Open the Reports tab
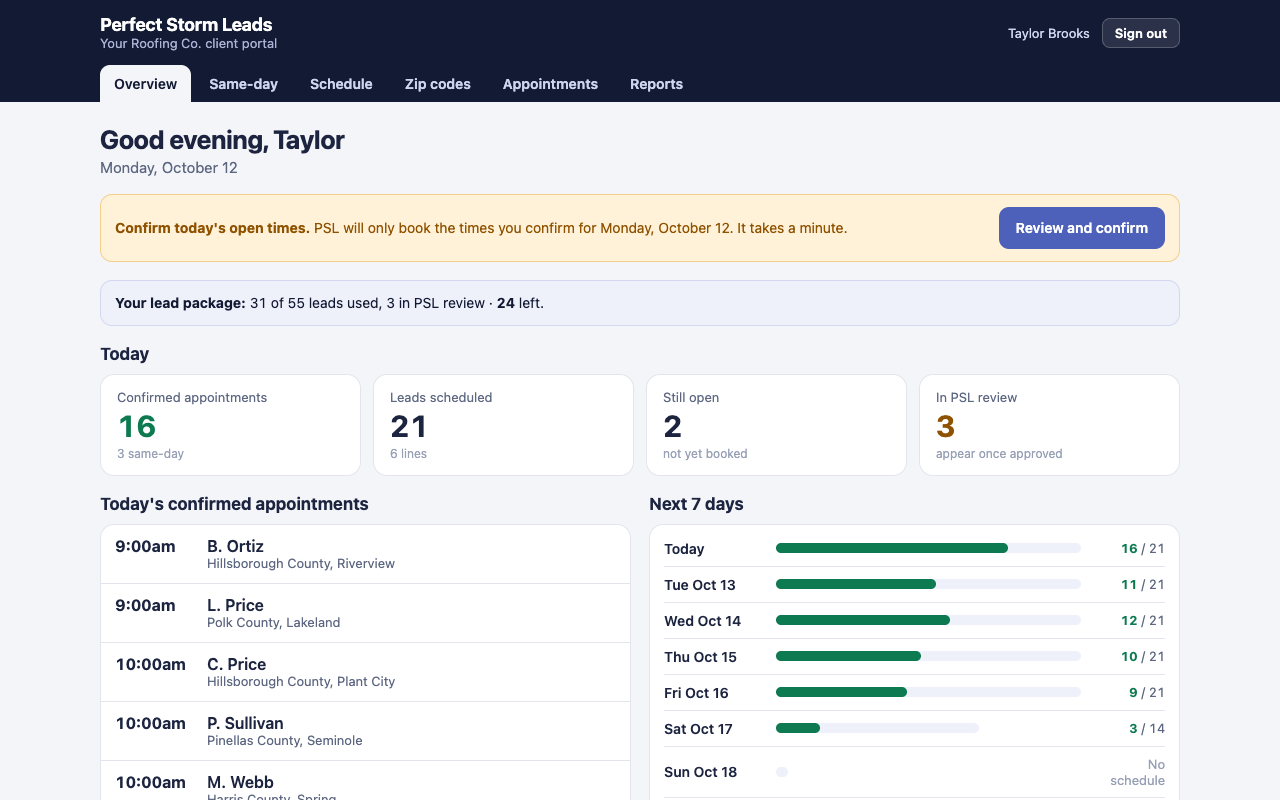1280x800 pixels. point(656,84)
